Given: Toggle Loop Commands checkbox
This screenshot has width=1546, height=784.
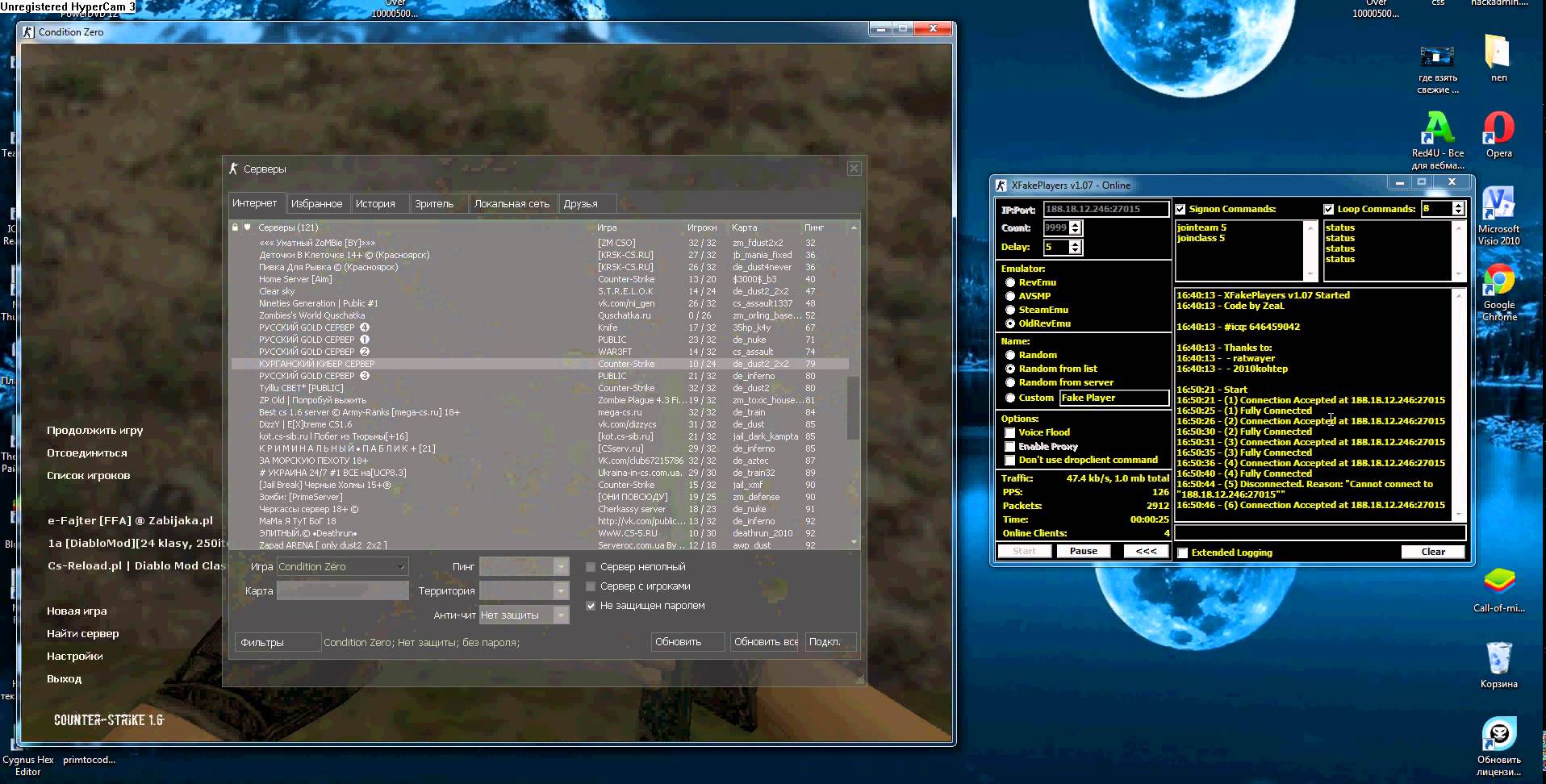Looking at the screenshot, I should coord(1329,209).
